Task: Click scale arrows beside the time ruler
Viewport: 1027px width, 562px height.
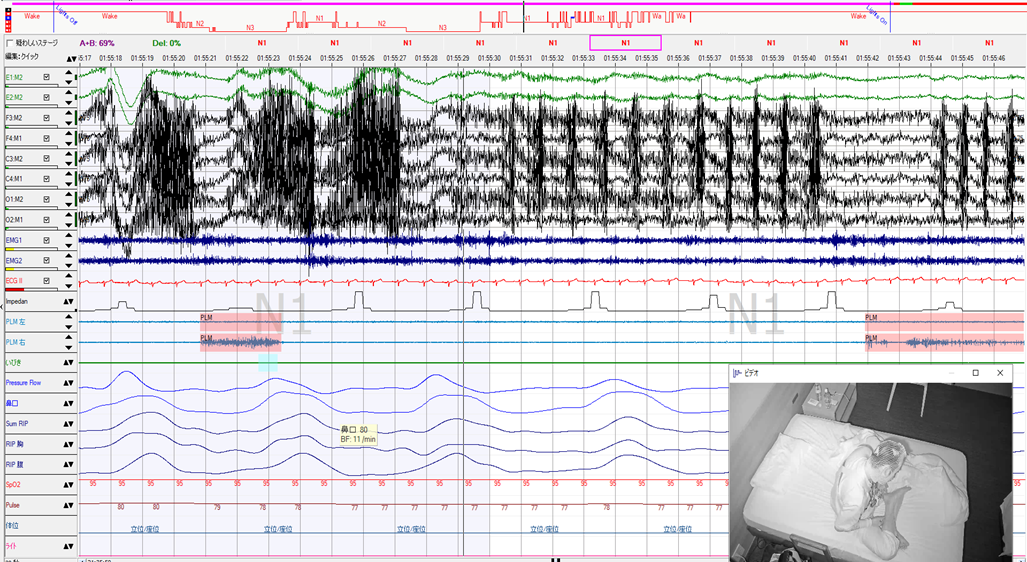Action: point(70,59)
